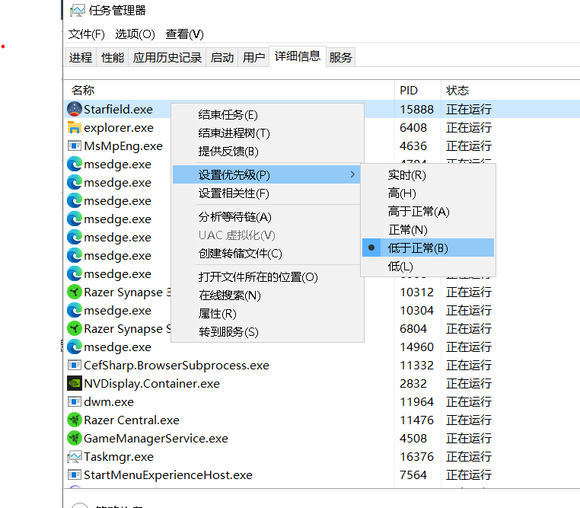Click the Razer Synapse icon at PID 10312

(x=74, y=292)
